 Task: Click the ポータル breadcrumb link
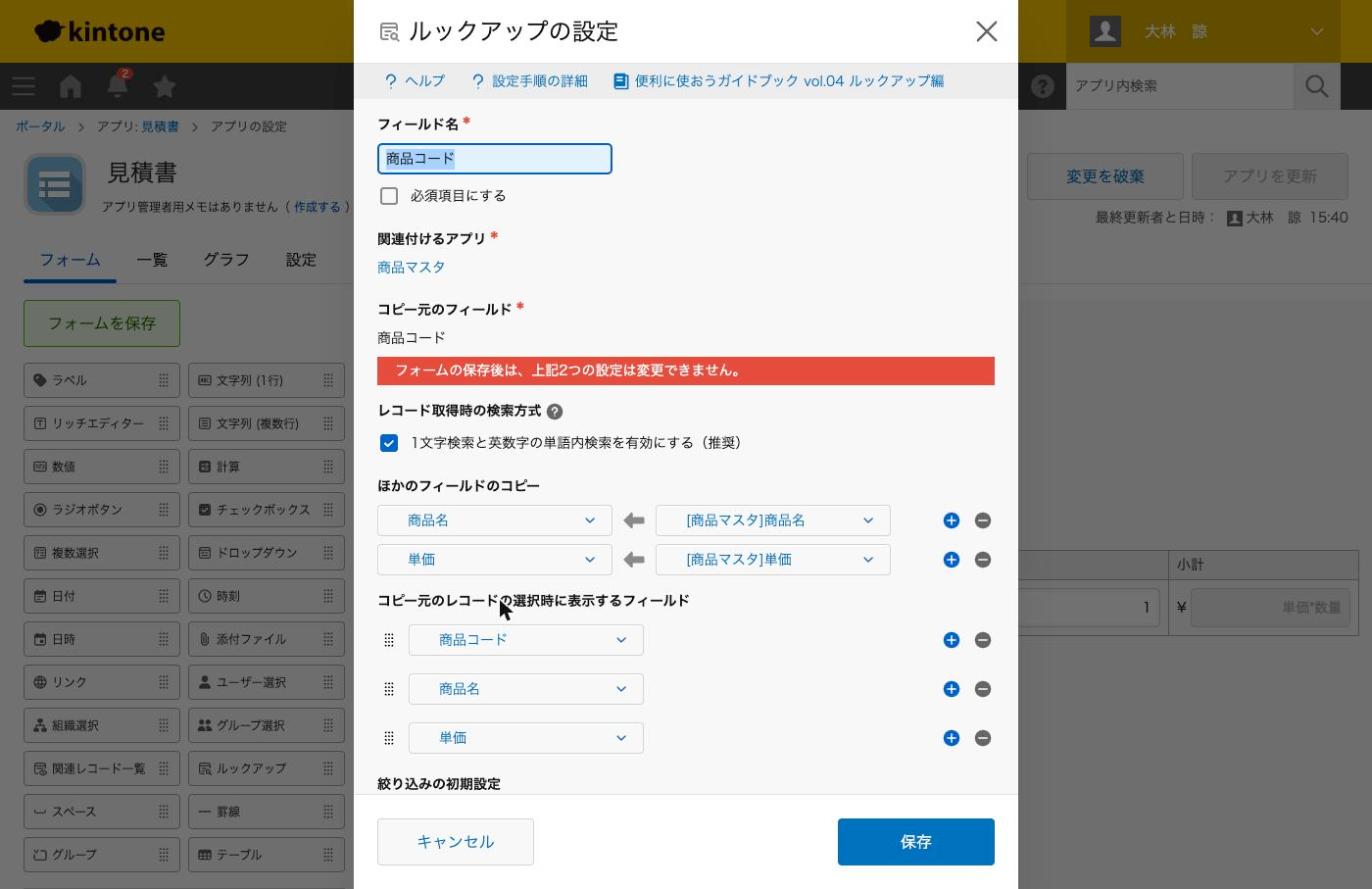tap(40, 127)
